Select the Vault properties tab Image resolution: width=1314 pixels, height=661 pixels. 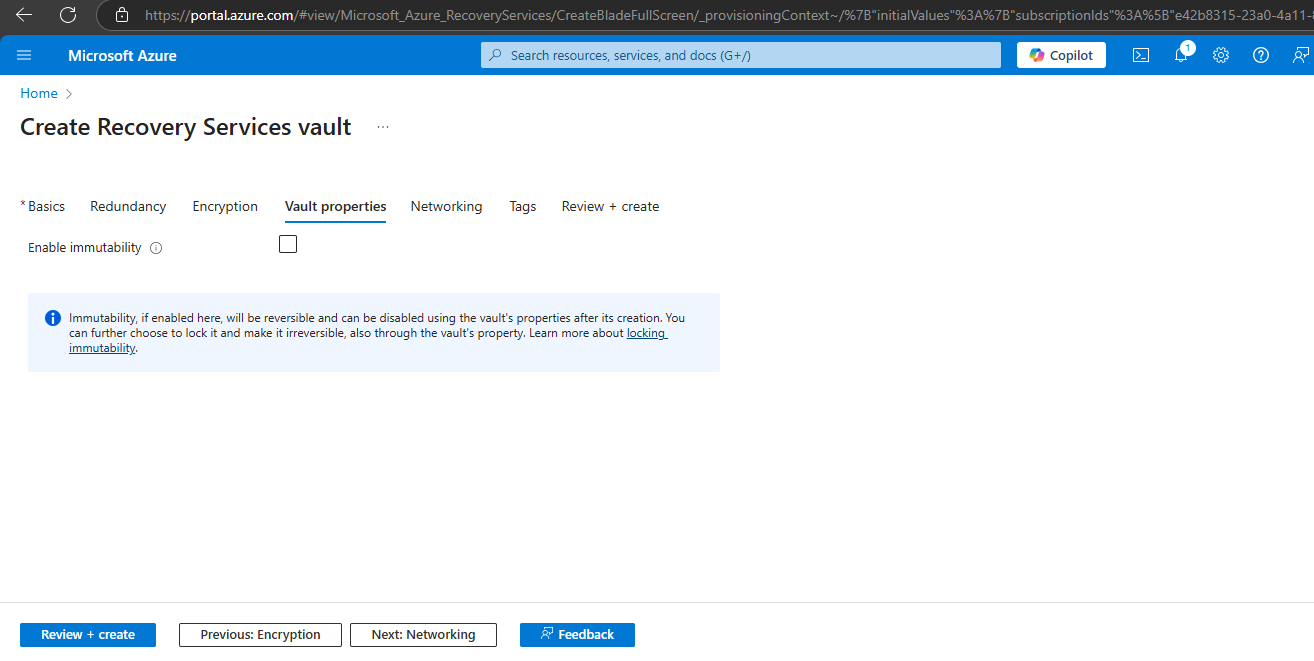(x=335, y=206)
